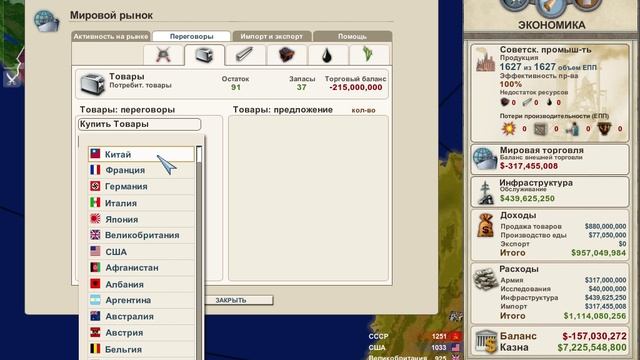Click the country list scrollbar thumb
640x360 pixels.
pos(199,154)
